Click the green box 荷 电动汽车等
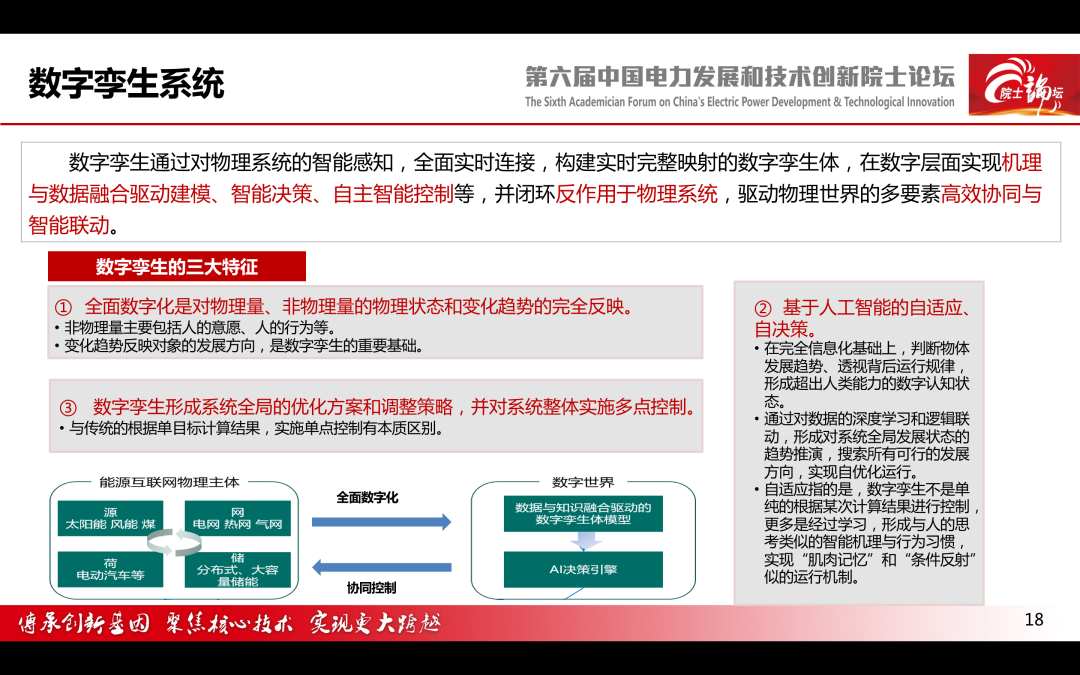 (110, 570)
